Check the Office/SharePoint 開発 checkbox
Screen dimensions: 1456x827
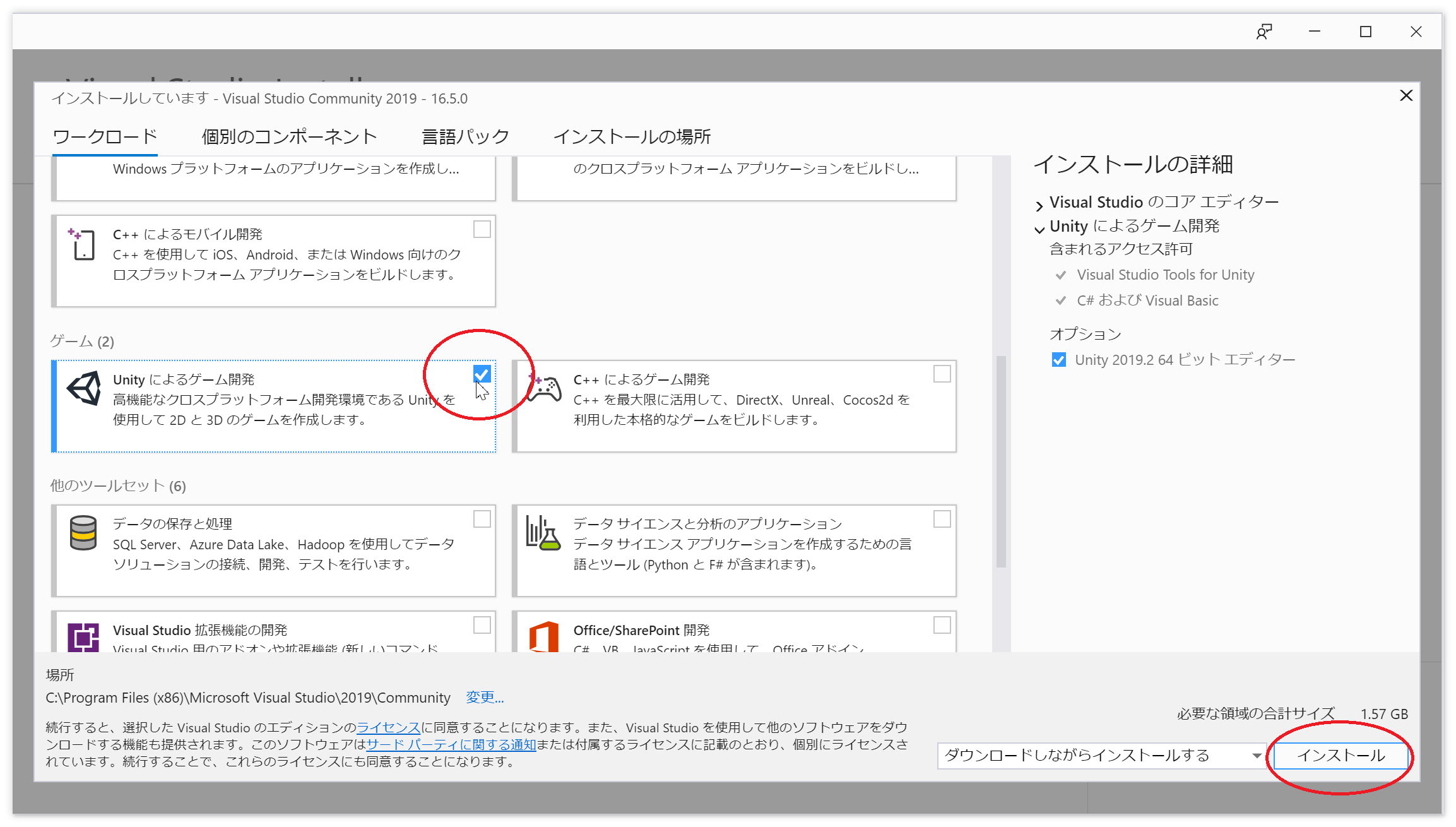pos(942,625)
